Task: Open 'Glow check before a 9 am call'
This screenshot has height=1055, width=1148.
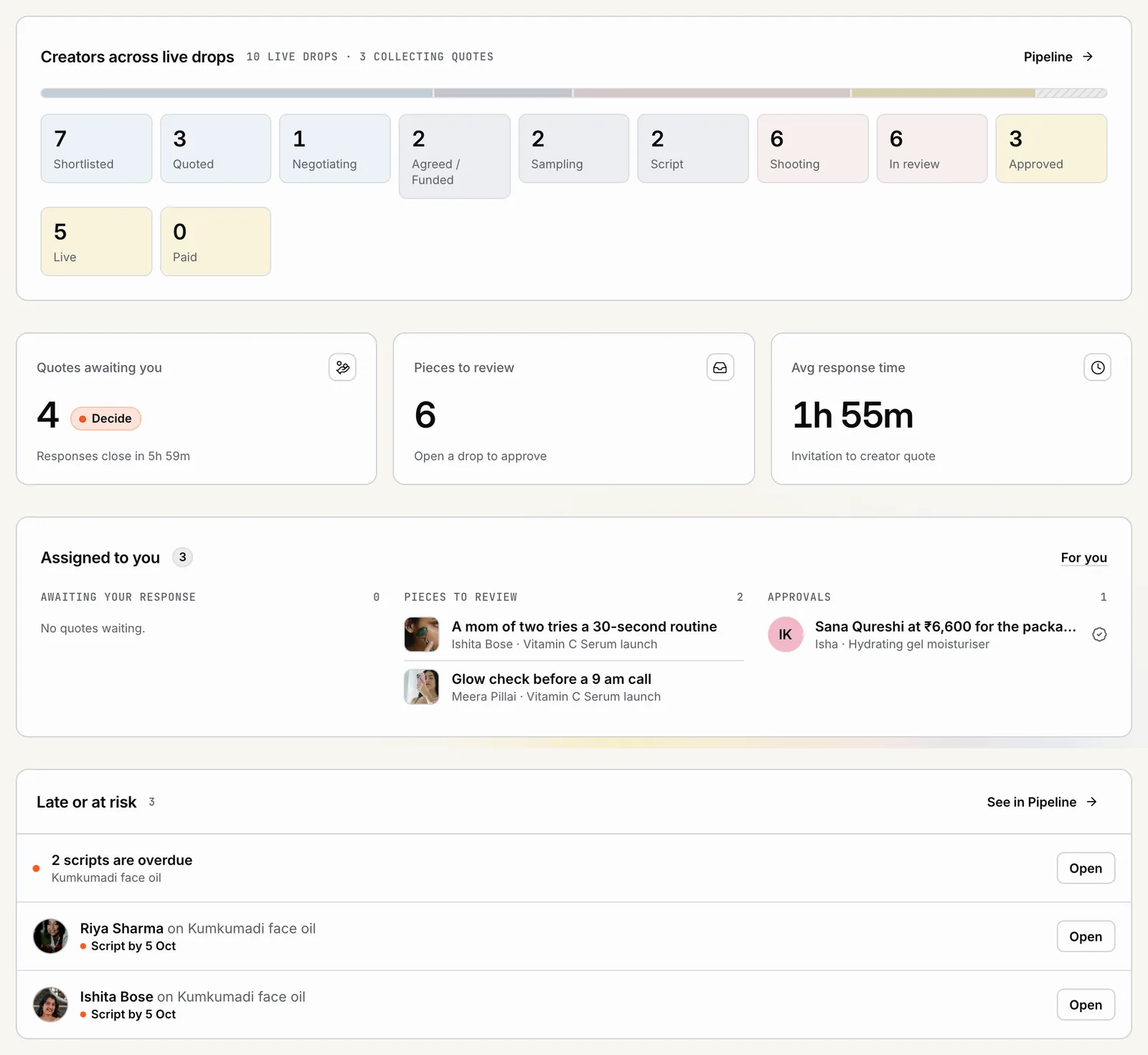Action: (x=552, y=679)
